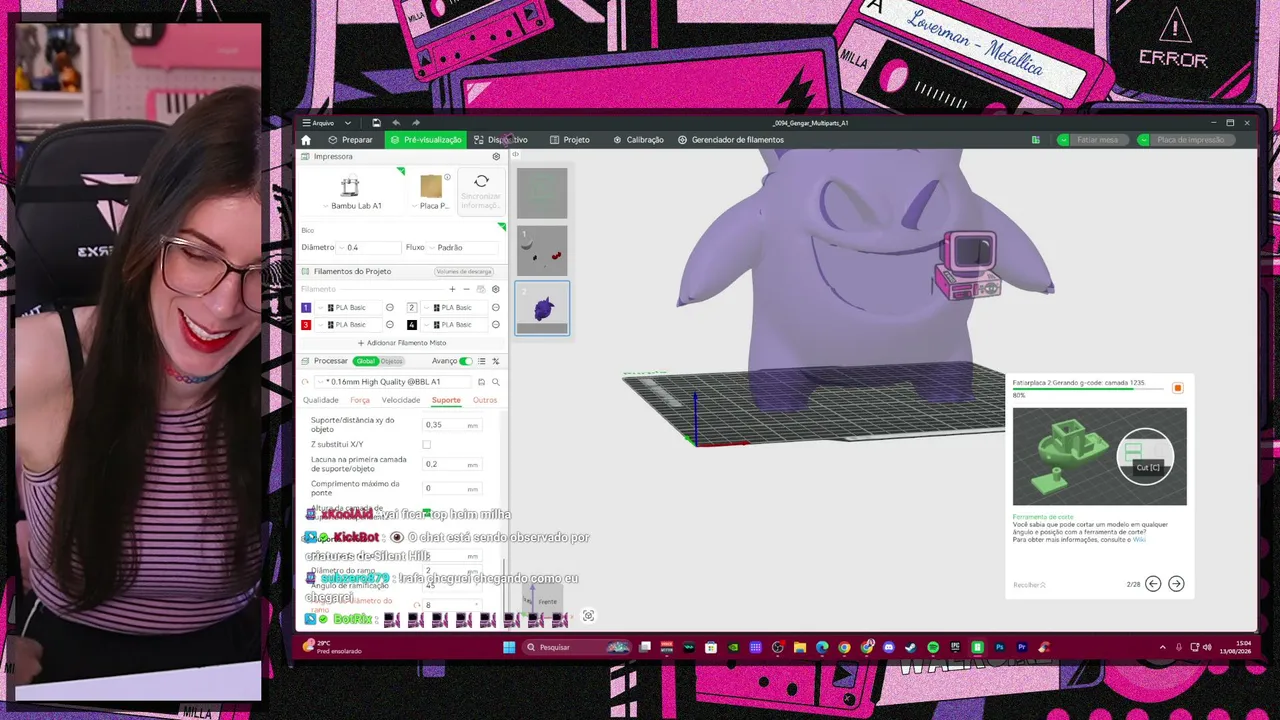This screenshot has width=1280, height=720.
Task: Open the filament 1 PLA Basic dropdown
Action: (350, 307)
